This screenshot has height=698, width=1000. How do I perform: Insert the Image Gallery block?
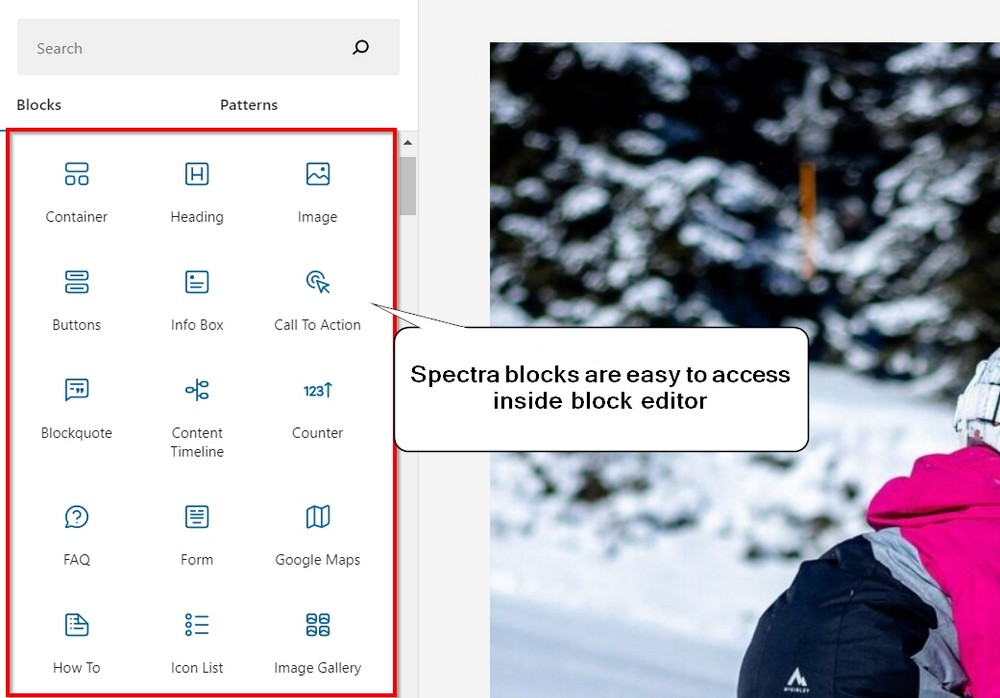pyautogui.click(x=316, y=641)
